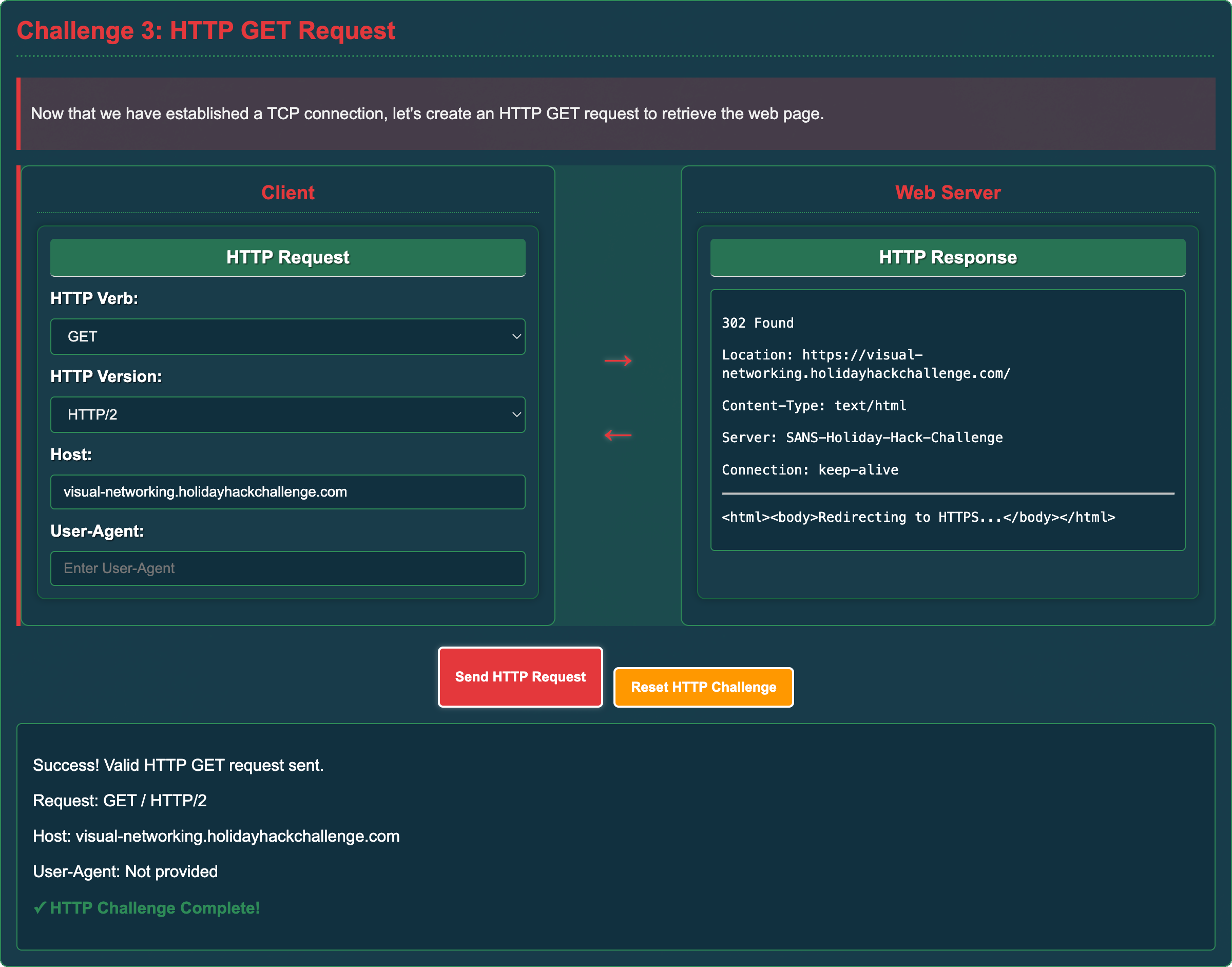Click the HTTP Verb dropdown chevron
Image resolution: width=1232 pixels, height=967 pixels.
(516, 336)
